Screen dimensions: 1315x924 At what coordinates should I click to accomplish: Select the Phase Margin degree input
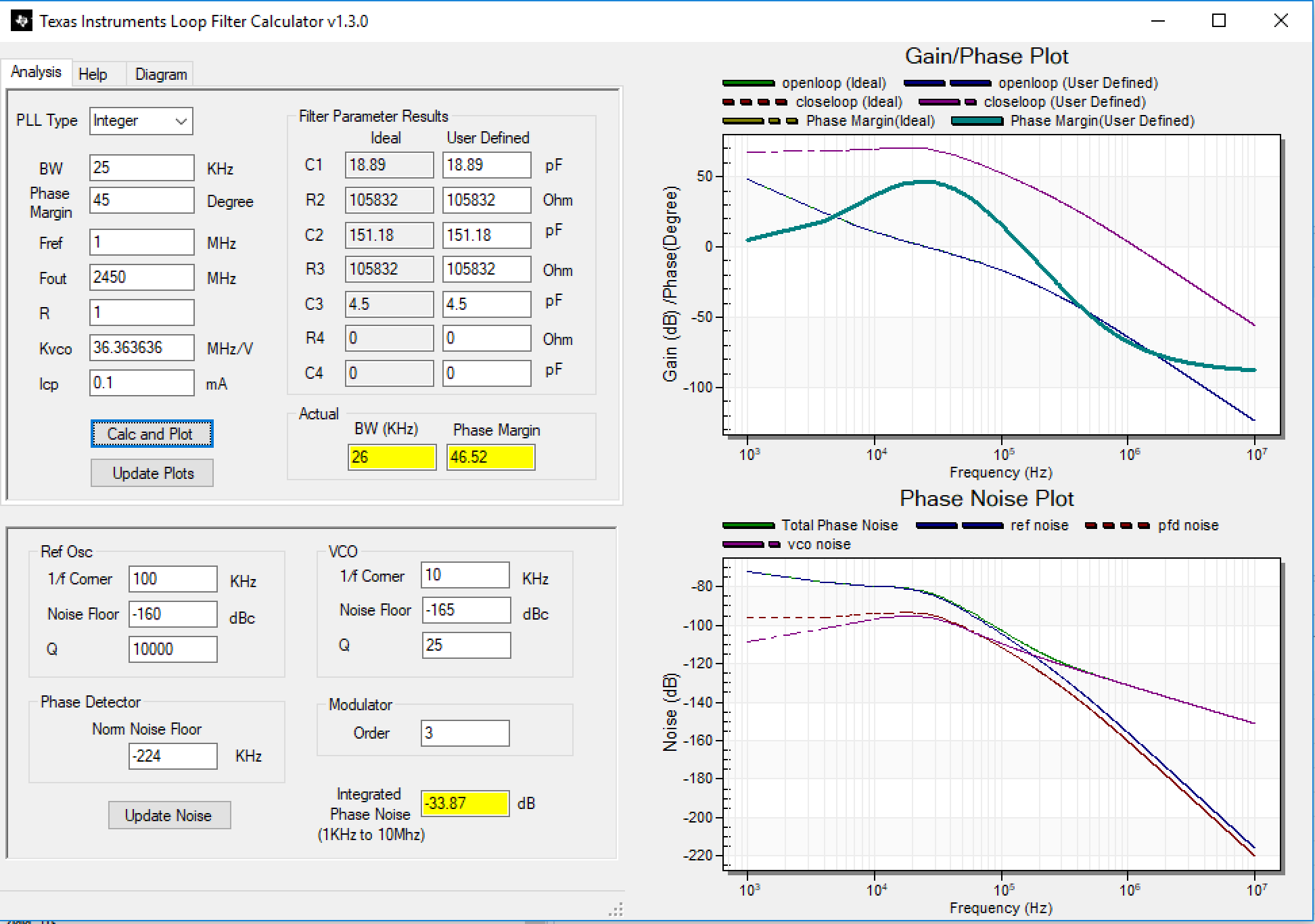pyautogui.click(x=142, y=200)
